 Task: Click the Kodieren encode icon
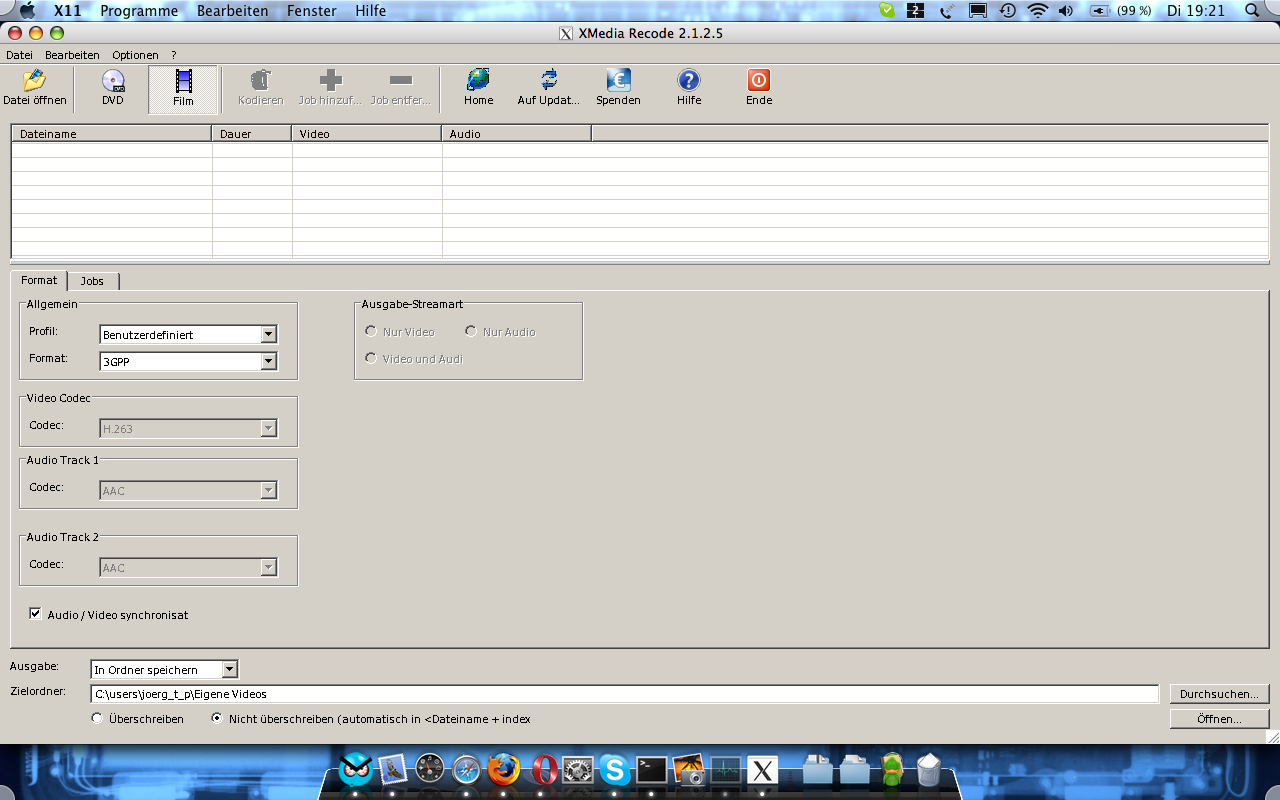click(261, 88)
